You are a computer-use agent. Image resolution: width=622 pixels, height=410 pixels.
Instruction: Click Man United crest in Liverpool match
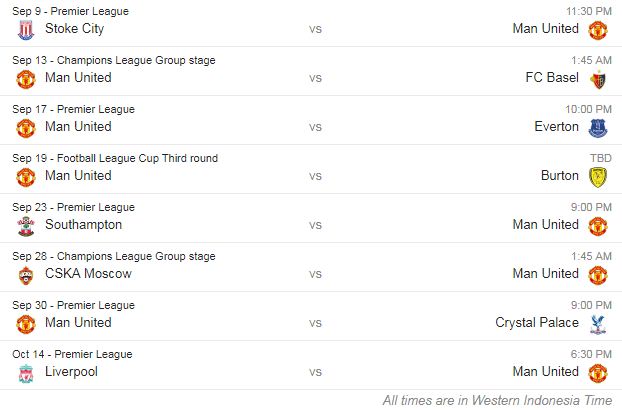coord(598,373)
